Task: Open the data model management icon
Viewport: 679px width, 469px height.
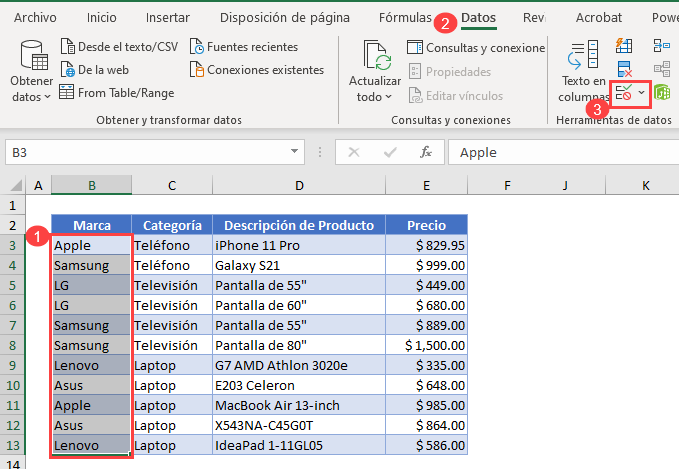Action: (662, 92)
